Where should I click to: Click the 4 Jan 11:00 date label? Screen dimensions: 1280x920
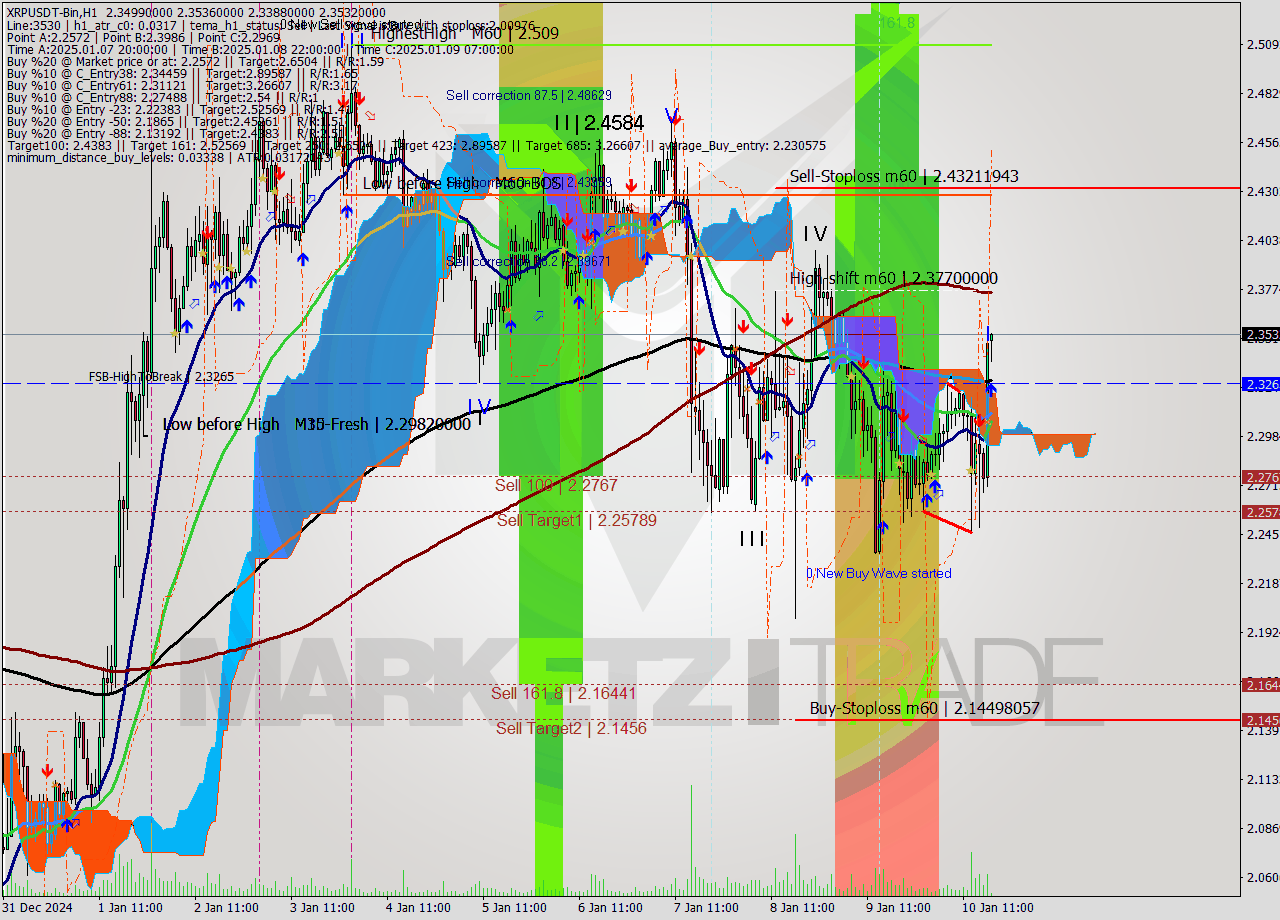pos(418,908)
